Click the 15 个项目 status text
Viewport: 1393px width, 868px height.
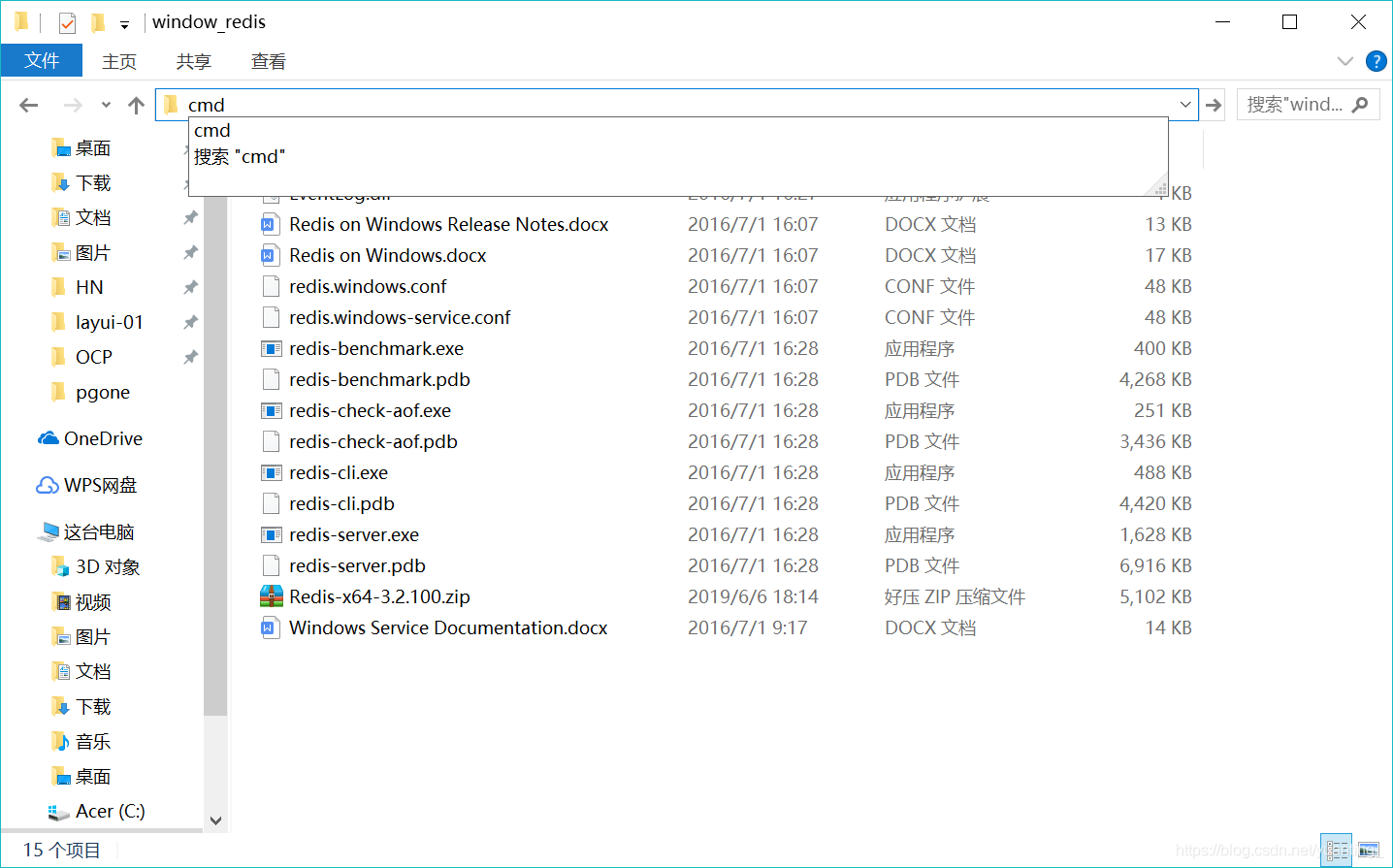click(x=62, y=851)
